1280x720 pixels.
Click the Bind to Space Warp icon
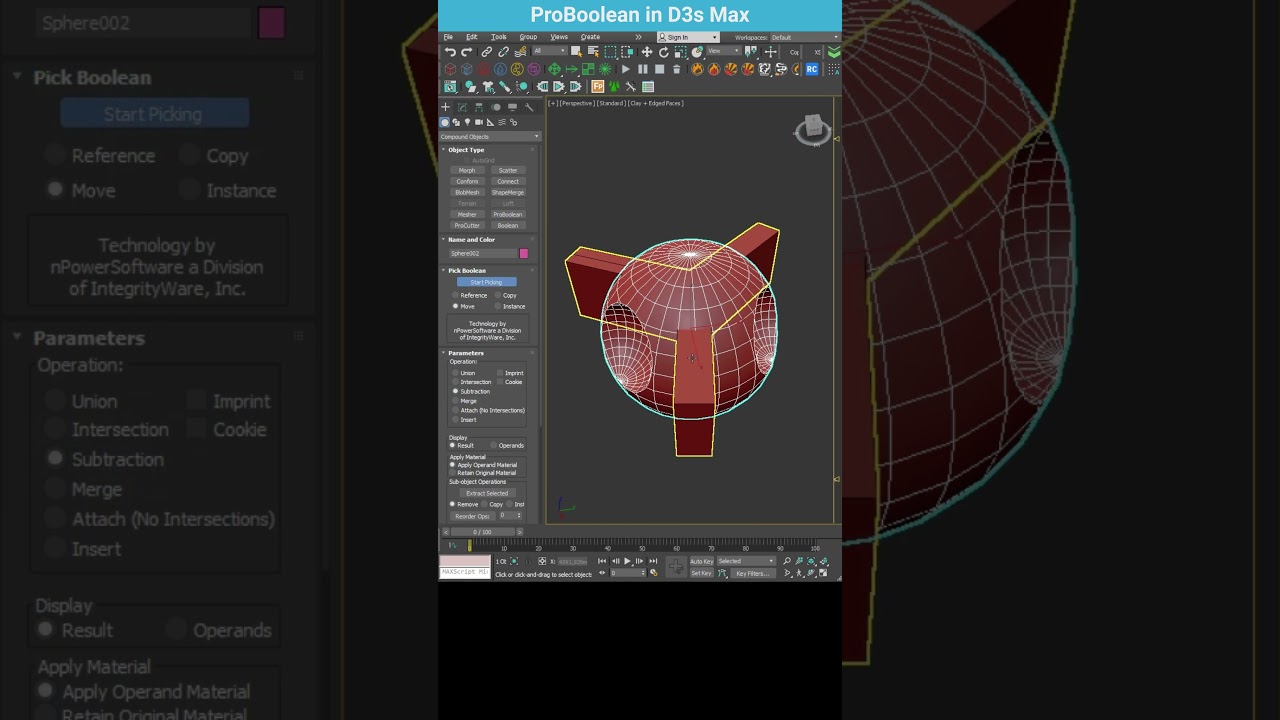click(x=520, y=52)
